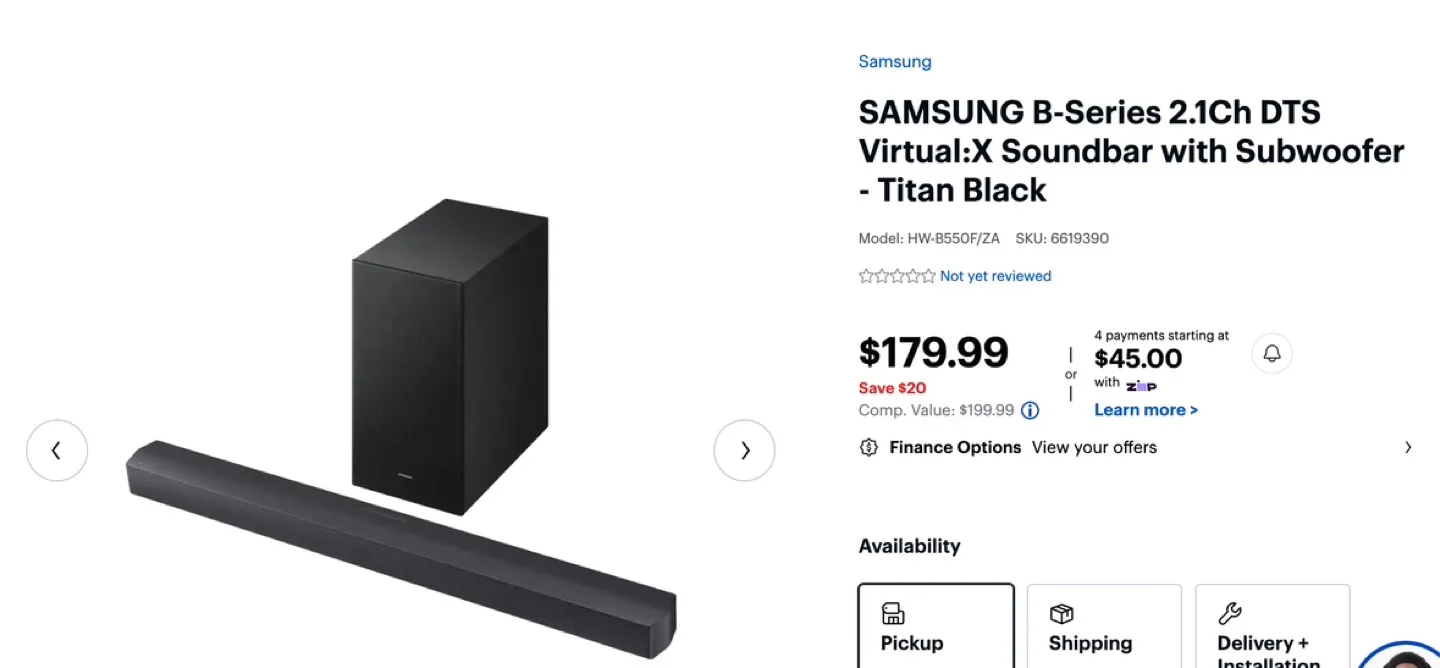The height and width of the screenshot is (668, 1440).
Task: Select the Pickup availability option
Action: click(x=936, y=626)
